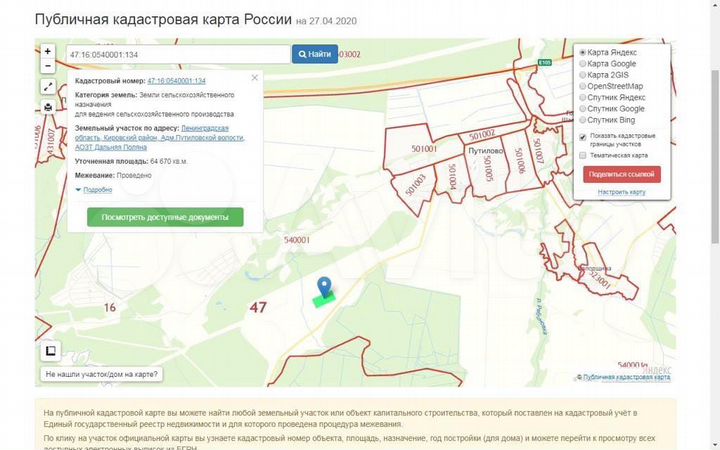Select OpenStreetMap radio option
720x450 pixels.
pyautogui.click(x=583, y=86)
